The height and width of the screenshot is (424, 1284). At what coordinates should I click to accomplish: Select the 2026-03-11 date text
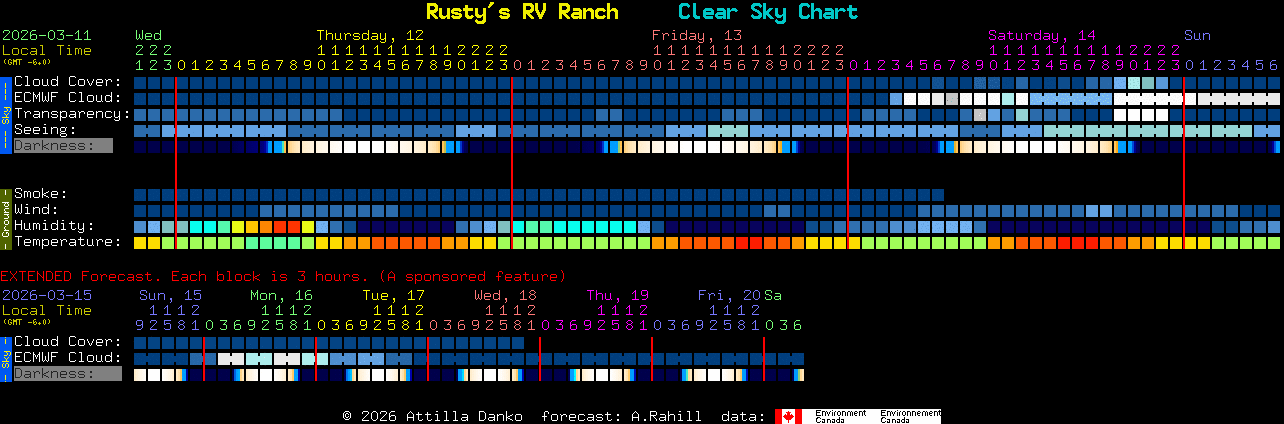coord(46,35)
